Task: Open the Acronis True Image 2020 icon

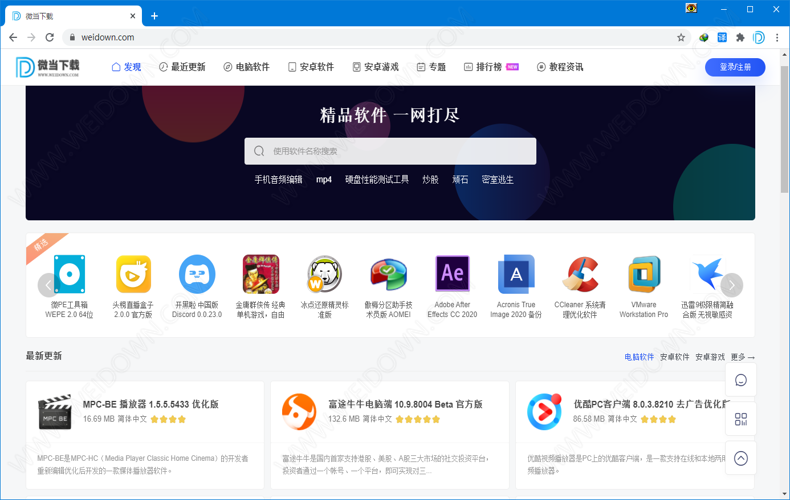Action: 516,274
